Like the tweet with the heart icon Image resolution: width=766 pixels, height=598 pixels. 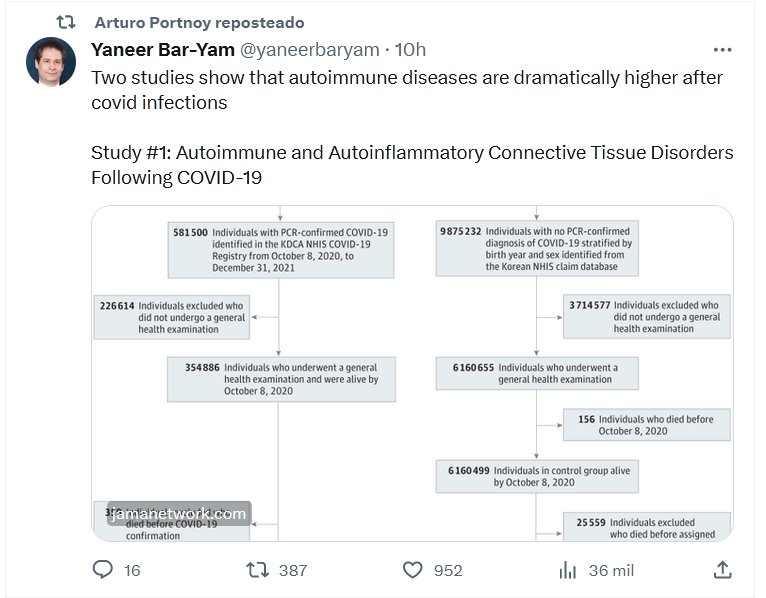tap(413, 569)
